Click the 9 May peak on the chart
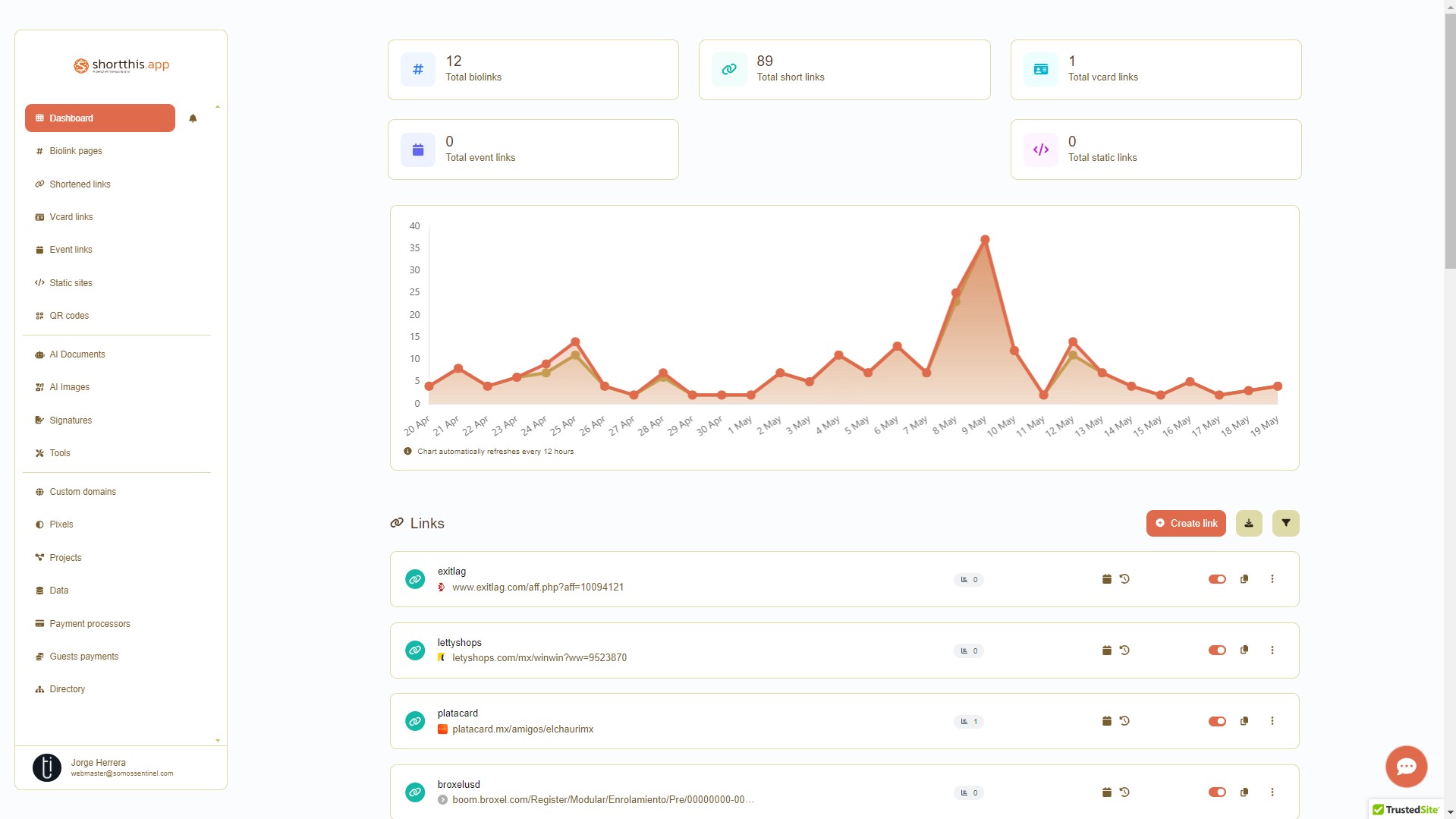Image resolution: width=1456 pixels, height=819 pixels. (x=986, y=239)
